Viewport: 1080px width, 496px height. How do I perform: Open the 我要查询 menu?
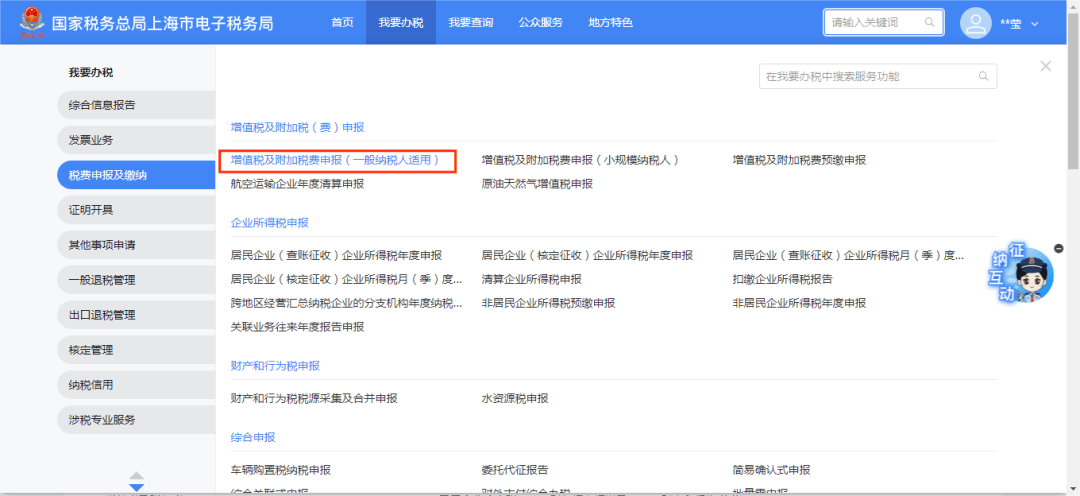pos(470,22)
